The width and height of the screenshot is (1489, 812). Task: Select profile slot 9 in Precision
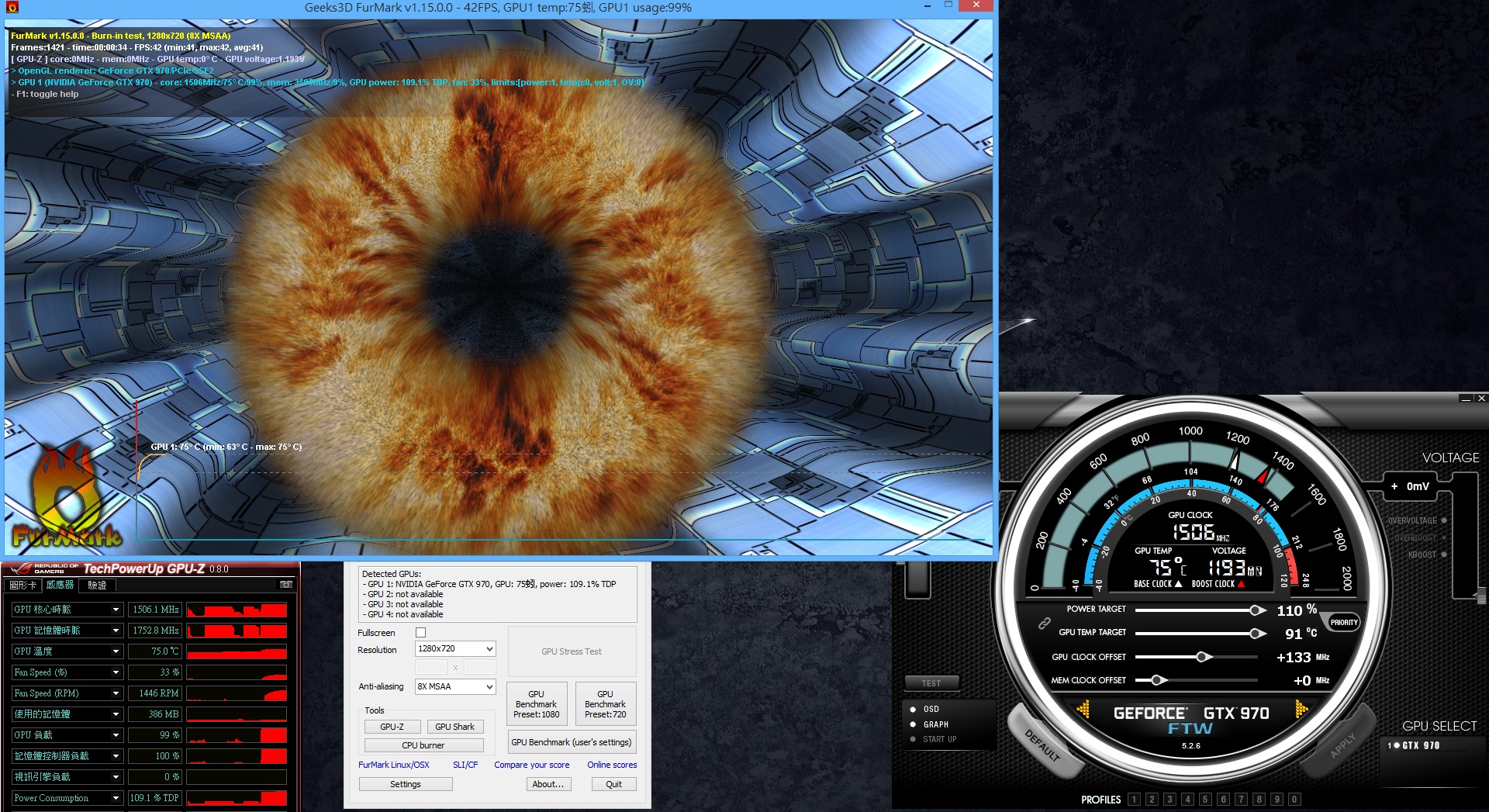click(1277, 800)
